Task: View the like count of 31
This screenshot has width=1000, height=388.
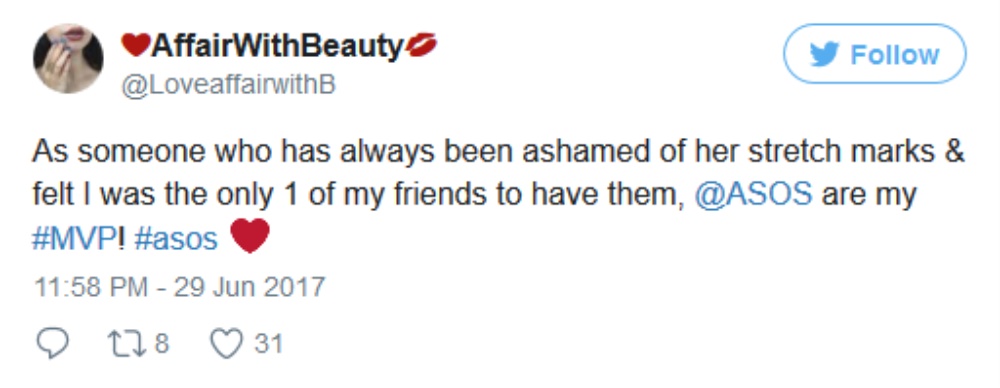Action: (x=268, y=345)
